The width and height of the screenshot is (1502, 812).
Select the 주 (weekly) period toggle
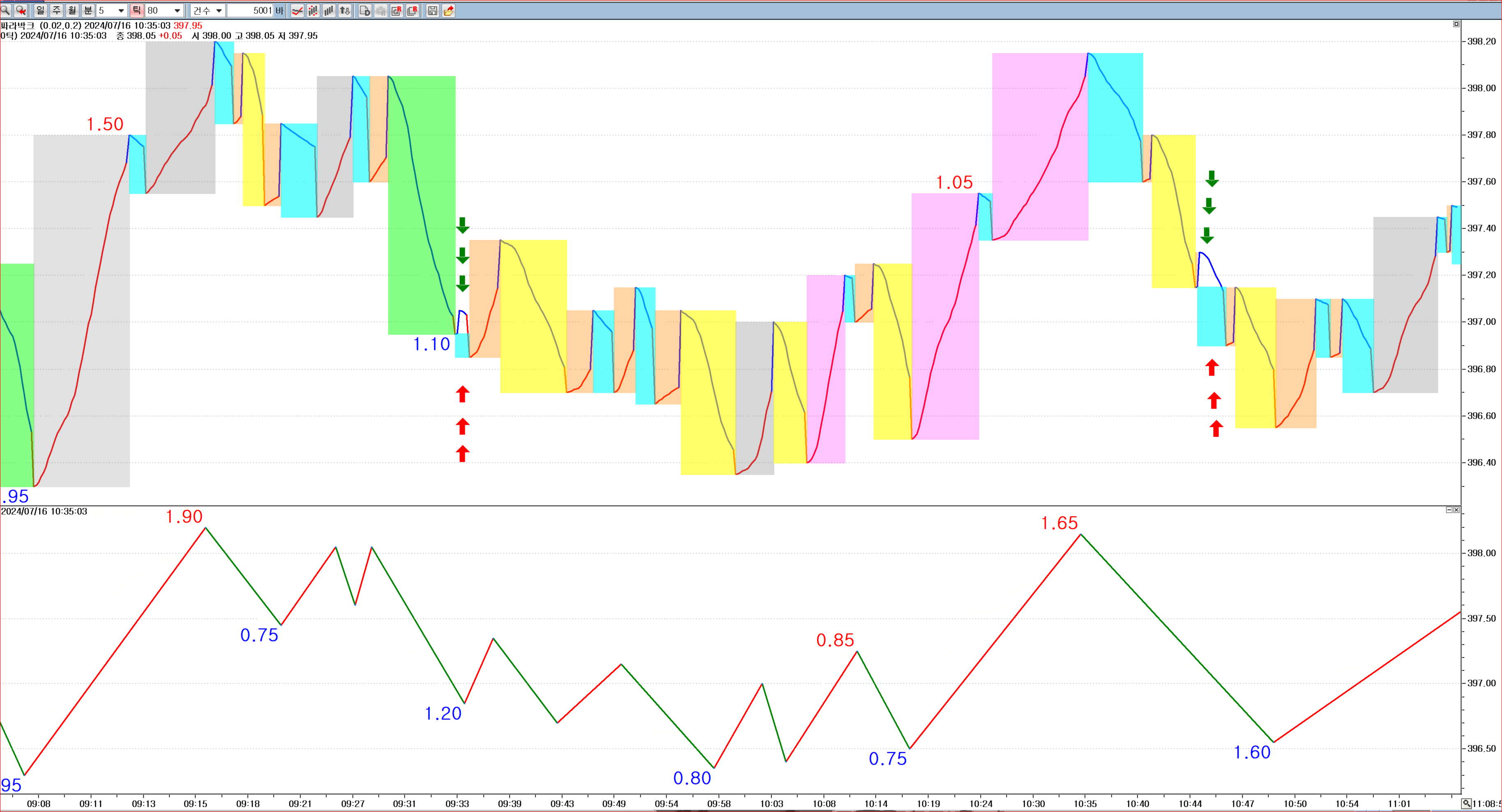point(57,11)
